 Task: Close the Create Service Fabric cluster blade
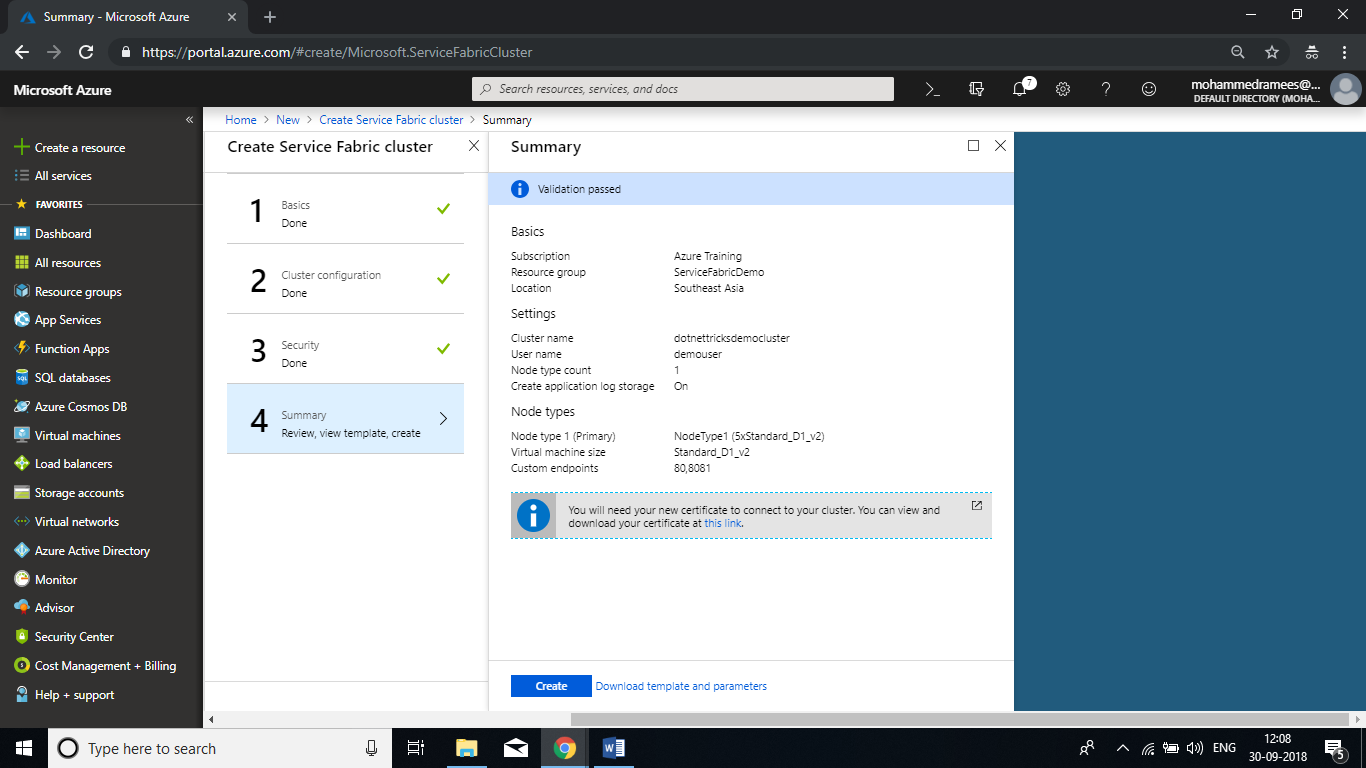(x=474, y=146)
